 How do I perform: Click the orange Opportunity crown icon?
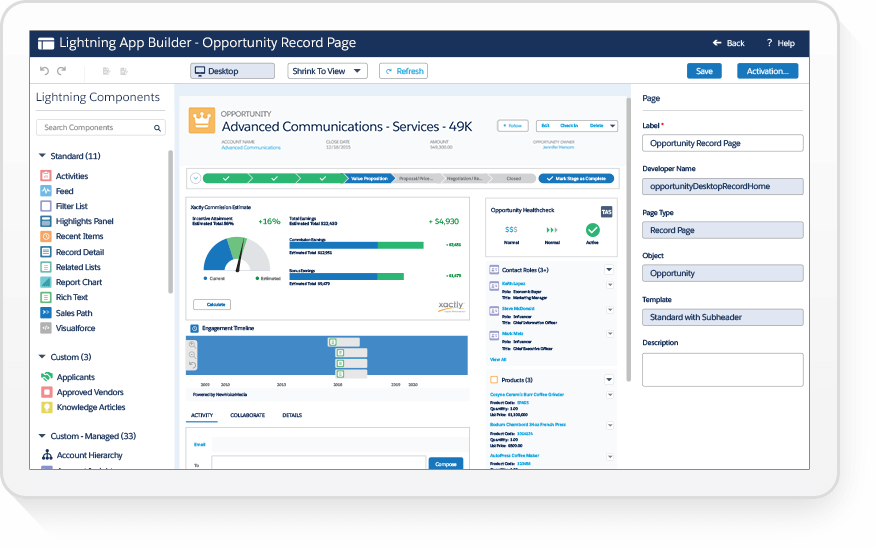coord(202,120)
